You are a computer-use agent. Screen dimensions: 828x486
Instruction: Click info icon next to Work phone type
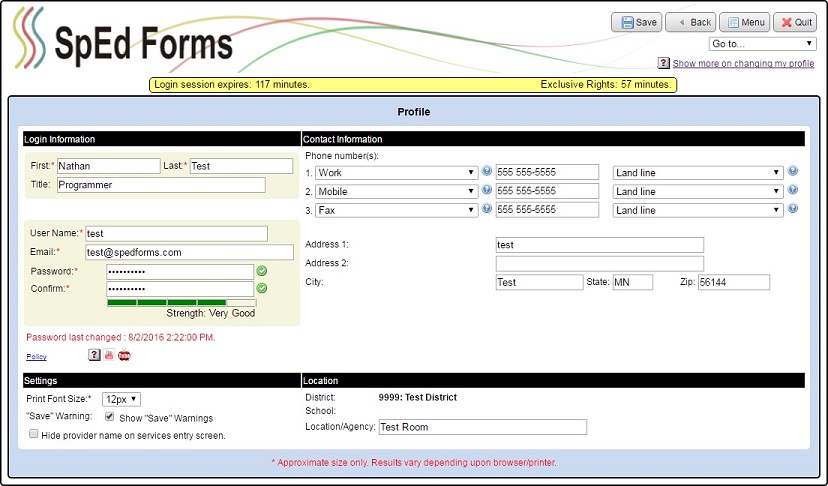coord(487,172)
